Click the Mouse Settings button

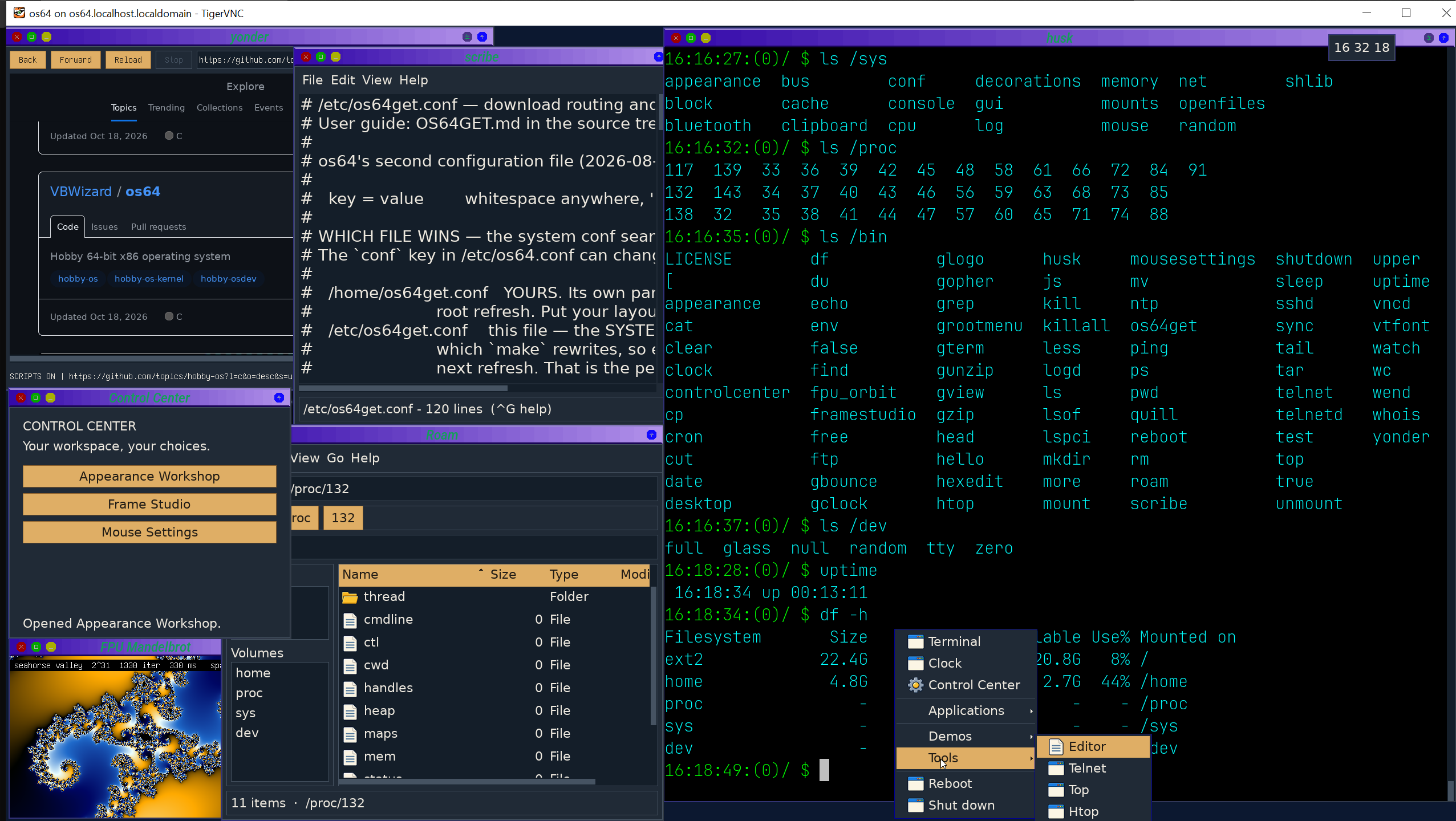pyautogui.click(x=149, y=532)
